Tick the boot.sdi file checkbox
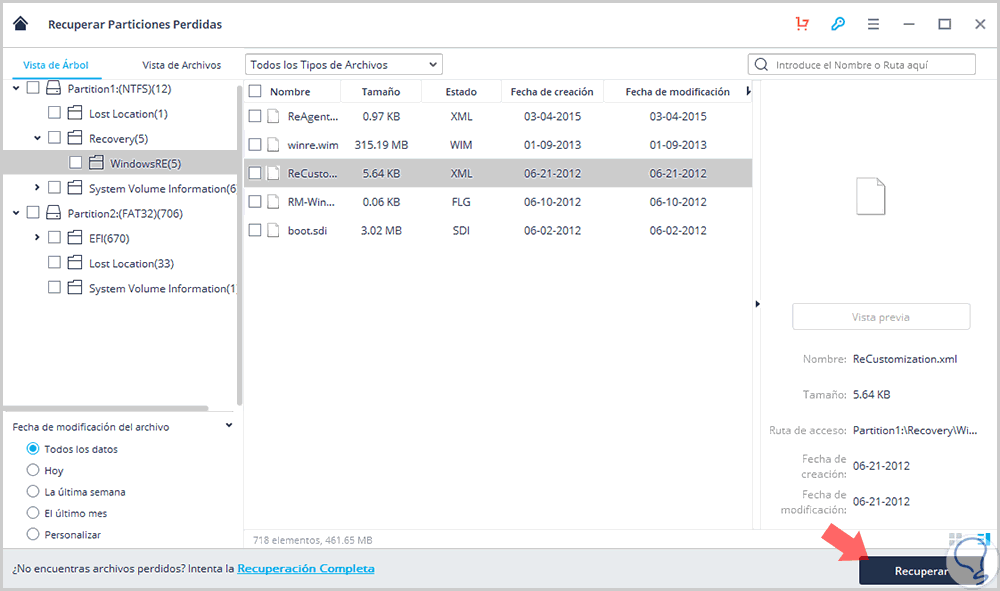The width and height of the screenshot is (1000, 591). click(x=255, y=230)
